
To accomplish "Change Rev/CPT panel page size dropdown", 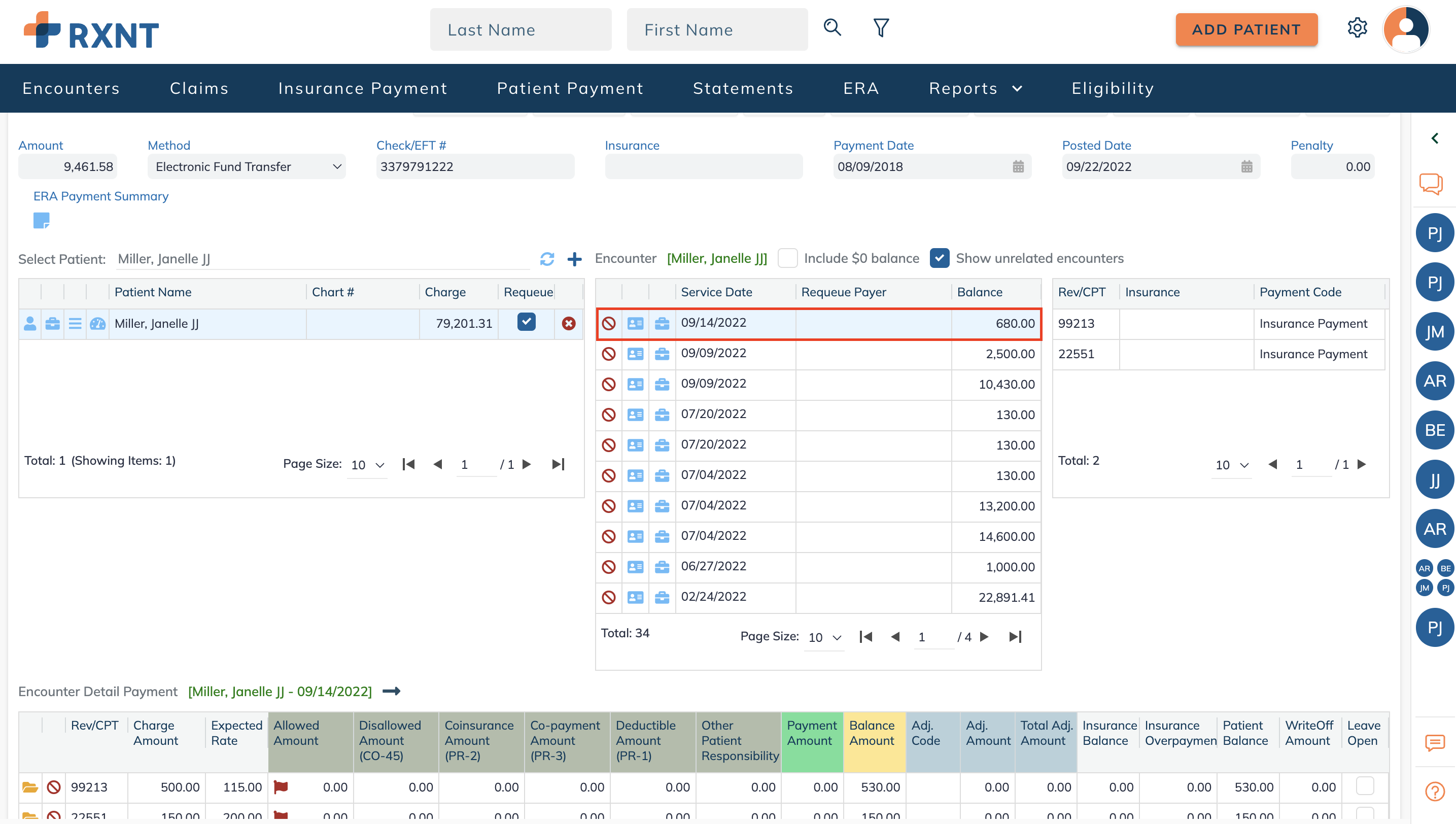I will [x=1232, y=465].
